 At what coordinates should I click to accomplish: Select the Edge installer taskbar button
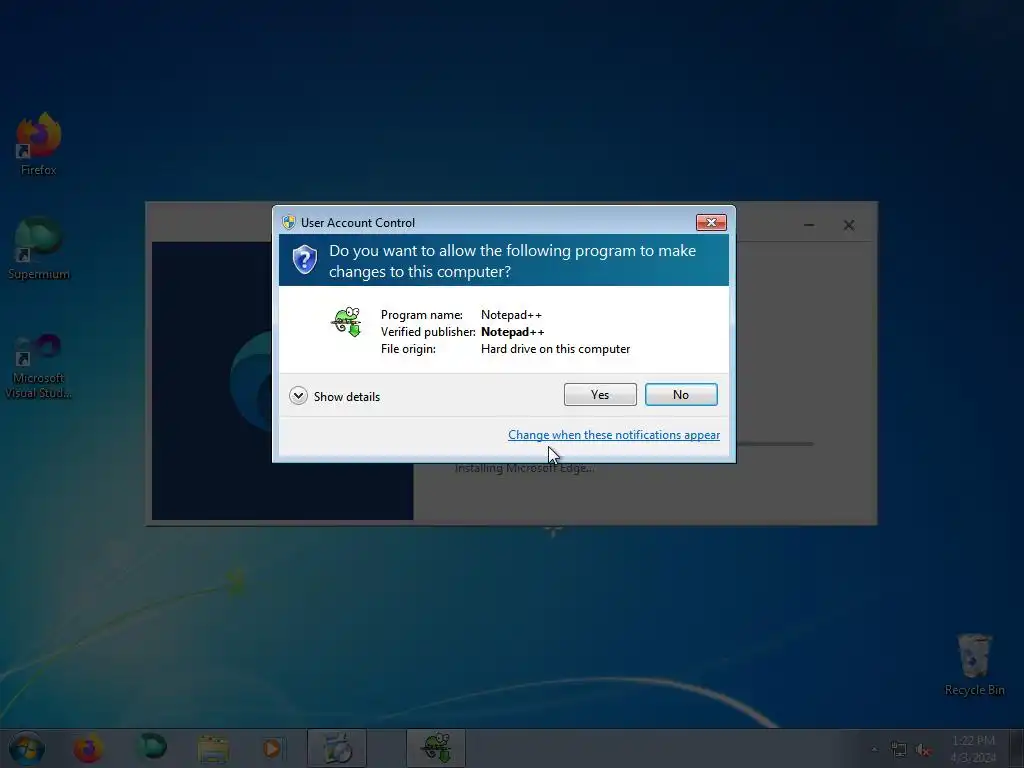click(337, 748)
